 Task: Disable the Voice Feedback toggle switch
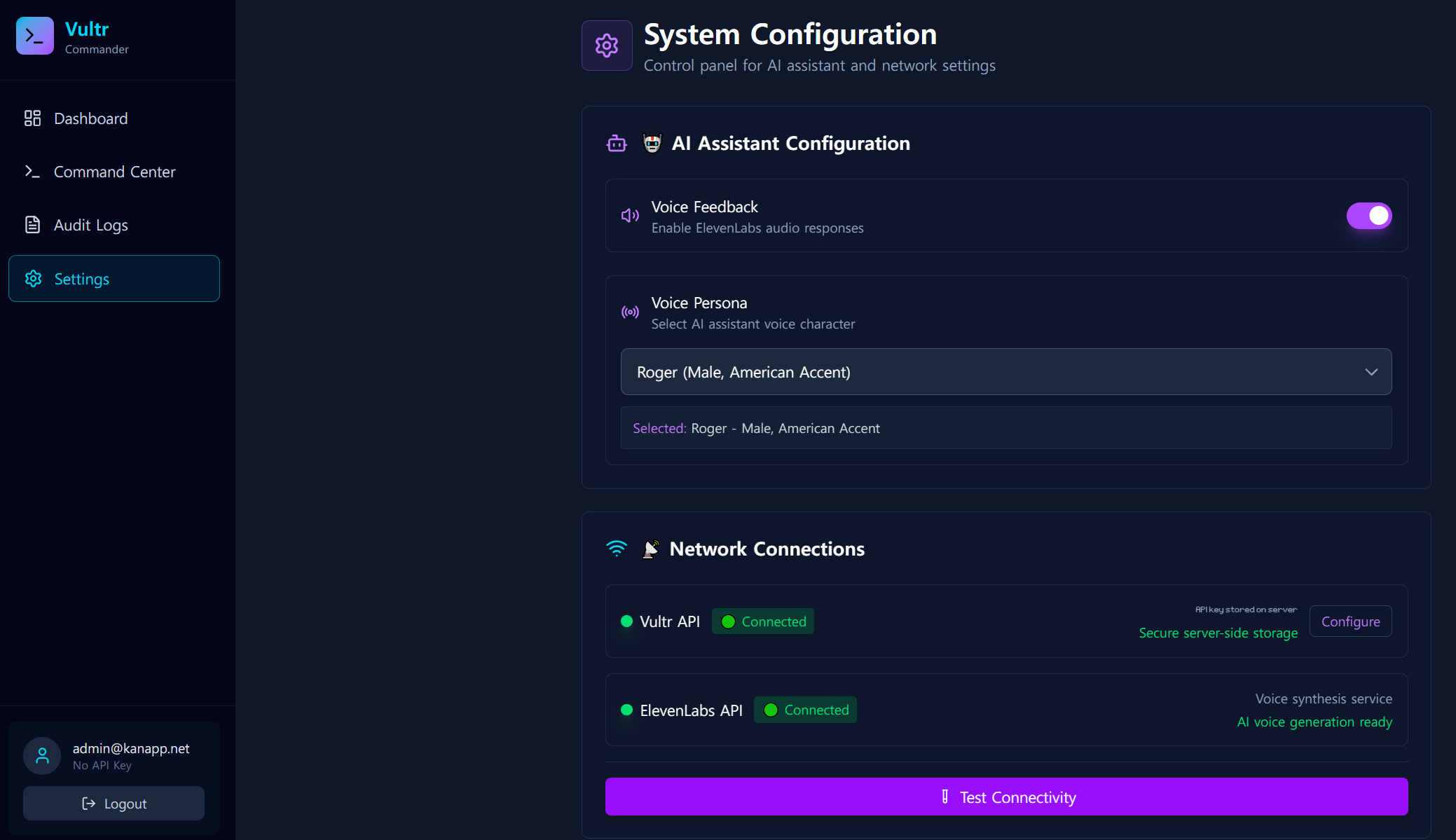[1368, 216]
